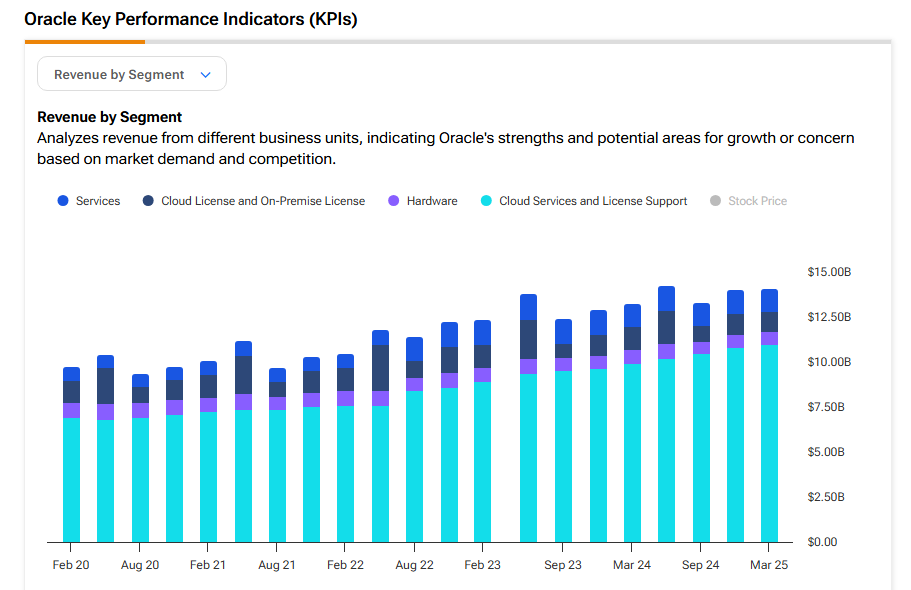
Task: Click the Aug 22 x-axis label
Action: (414, 565)
